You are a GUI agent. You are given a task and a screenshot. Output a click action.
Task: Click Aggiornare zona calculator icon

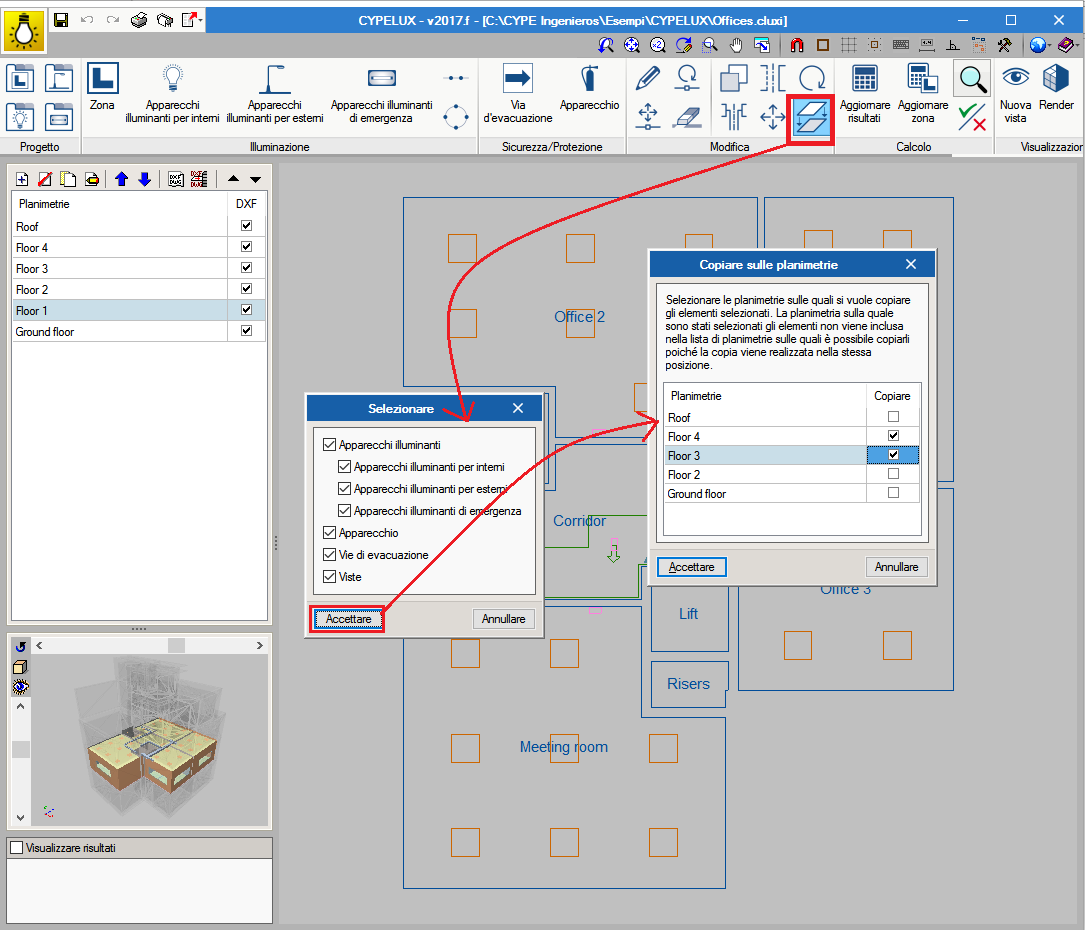[x=923, y=93]
